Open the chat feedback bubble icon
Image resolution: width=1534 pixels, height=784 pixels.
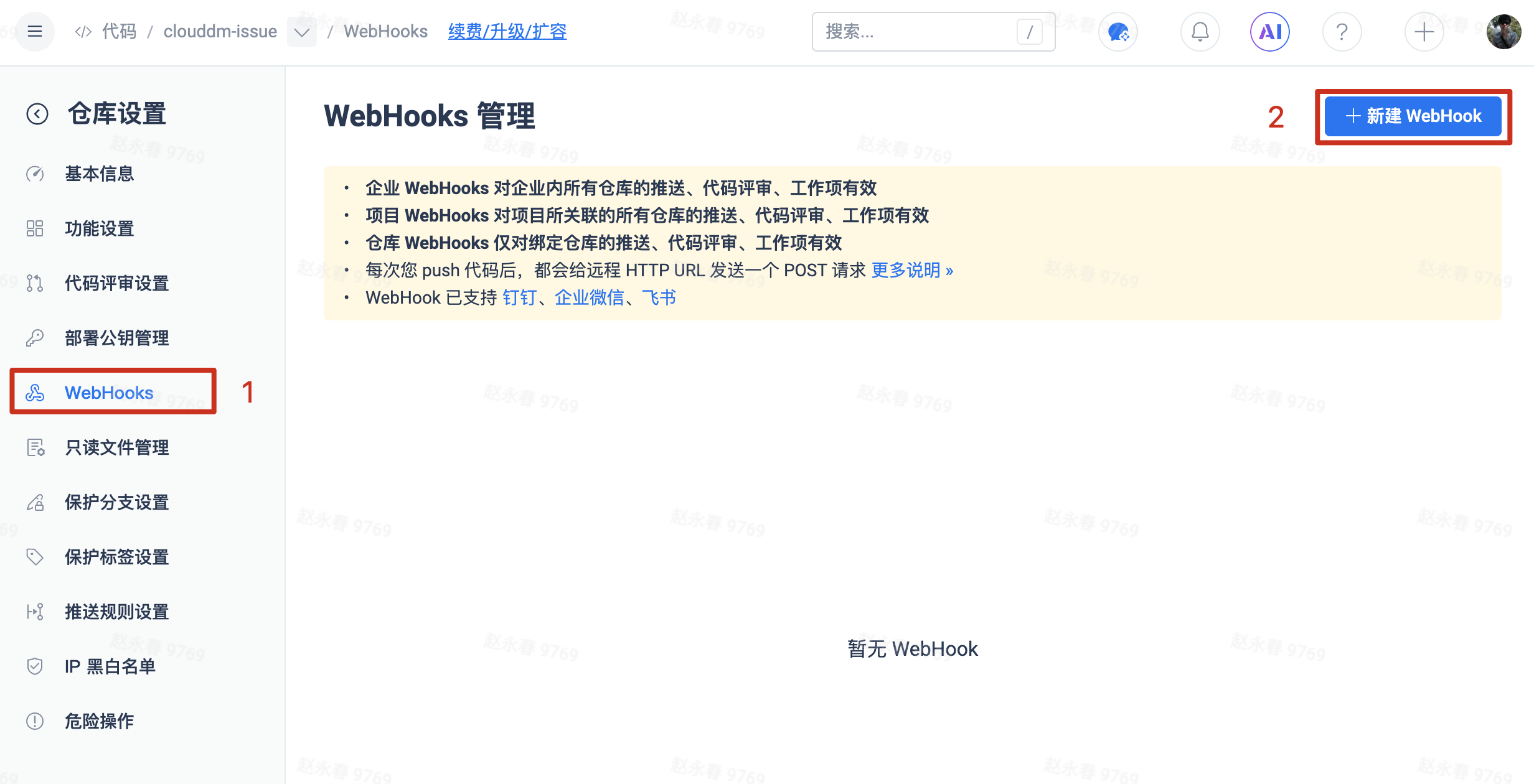[x=1118, y=31]
